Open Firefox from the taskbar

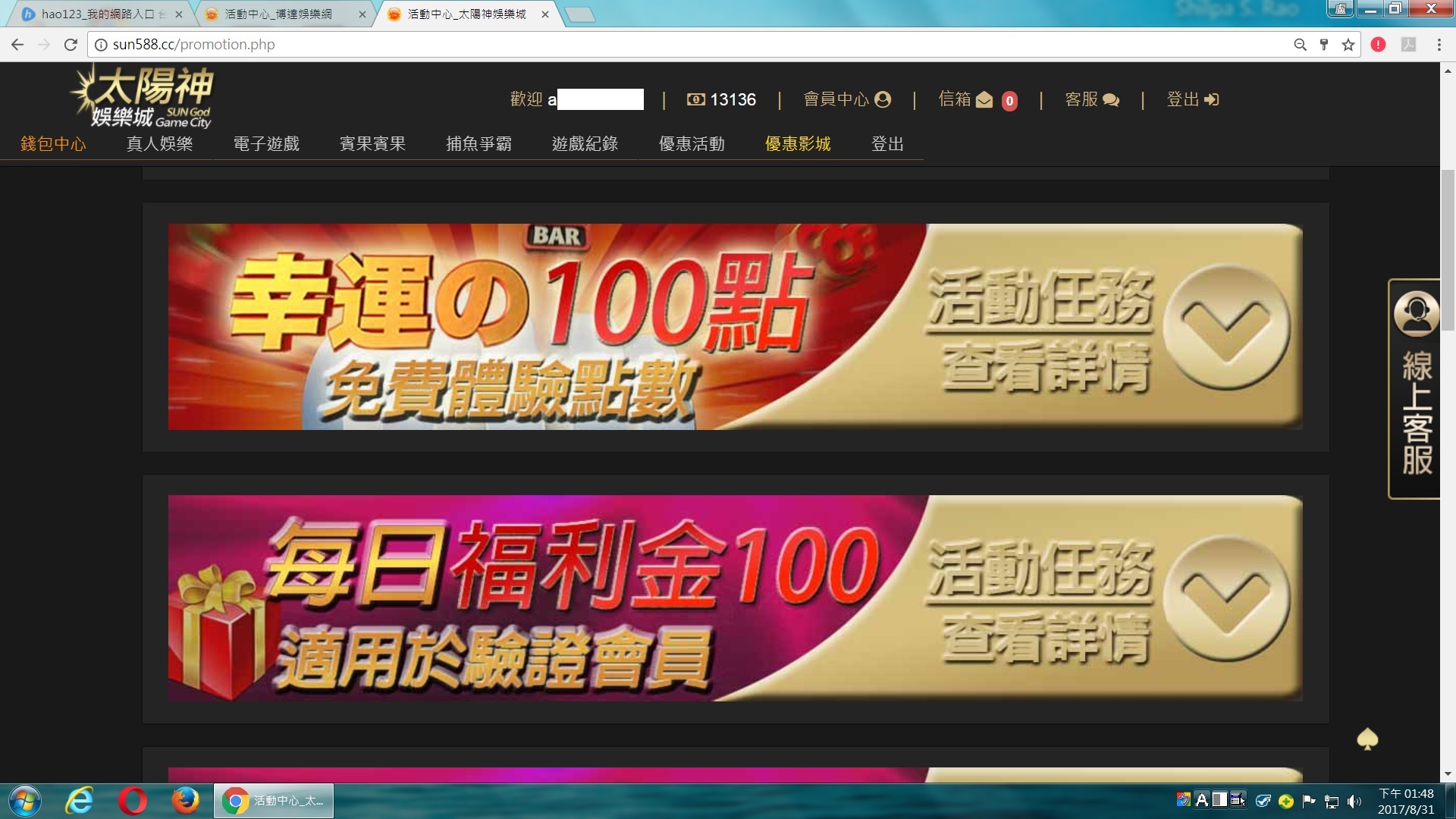coord(185,801)
